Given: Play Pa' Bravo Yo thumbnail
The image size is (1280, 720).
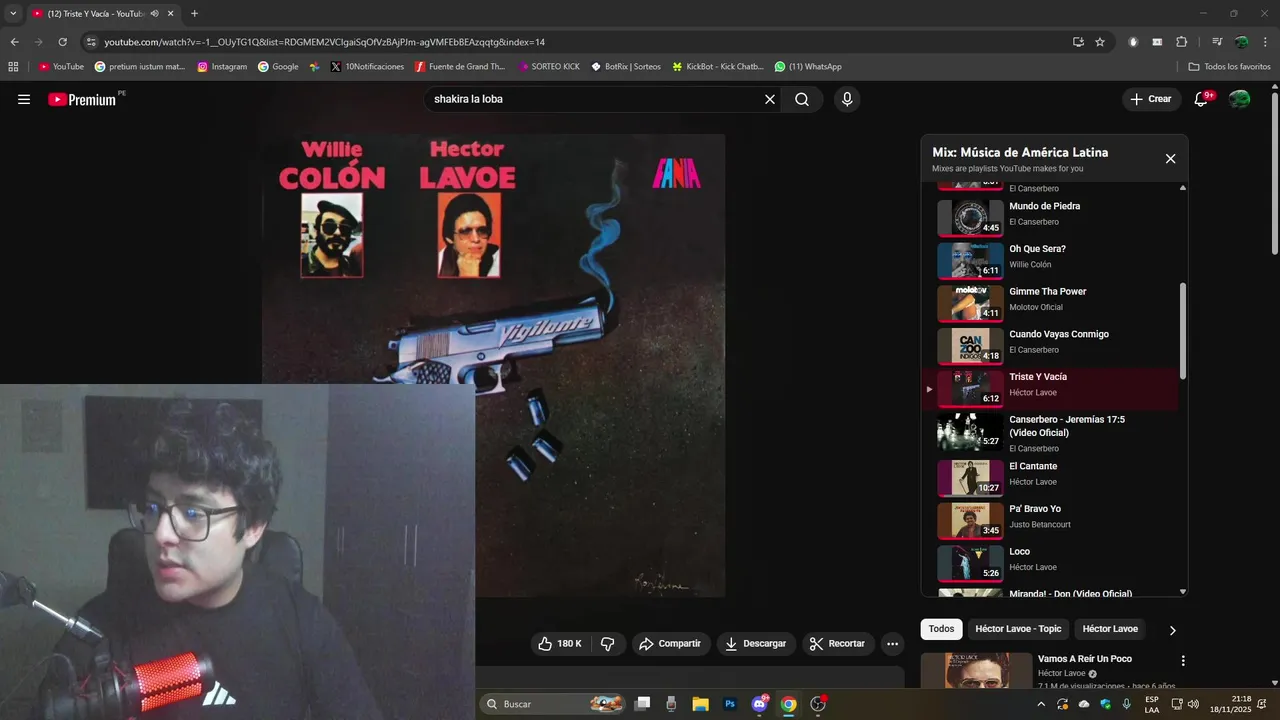Looking at the screenshot, I should point(970,520).
